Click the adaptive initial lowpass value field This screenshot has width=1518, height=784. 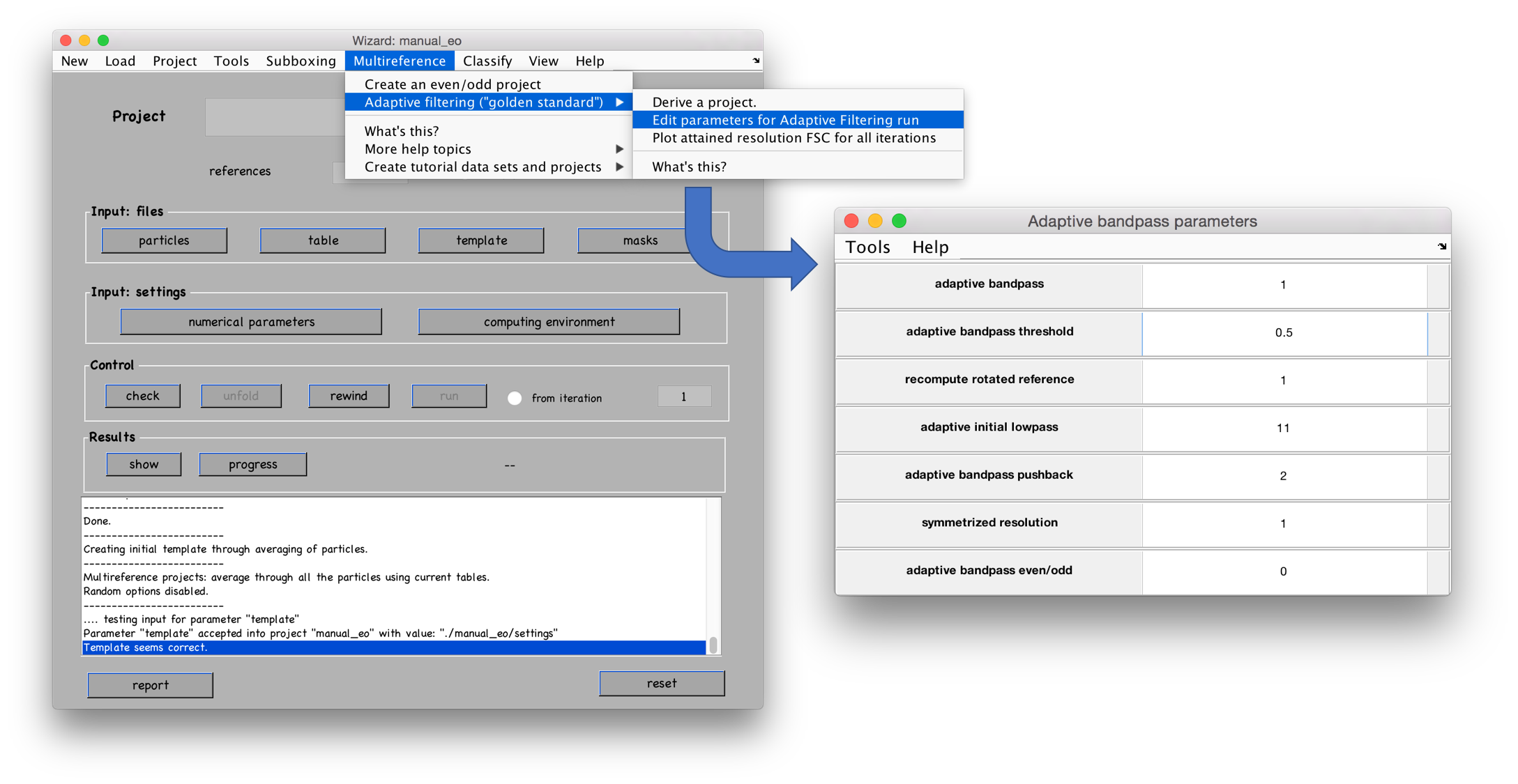pyautogui.click(x=1283, y=428)
